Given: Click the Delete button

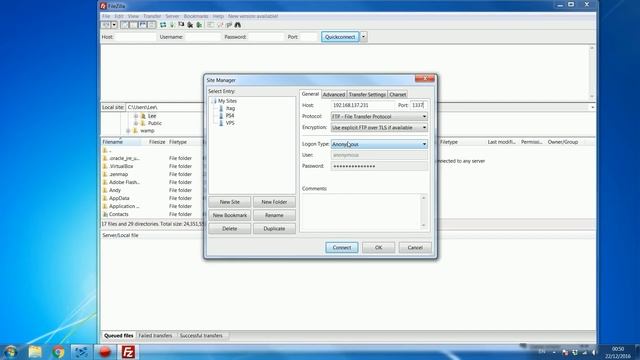Looking at the screenshot, I should pyautogui.click(x=229, y=229).
